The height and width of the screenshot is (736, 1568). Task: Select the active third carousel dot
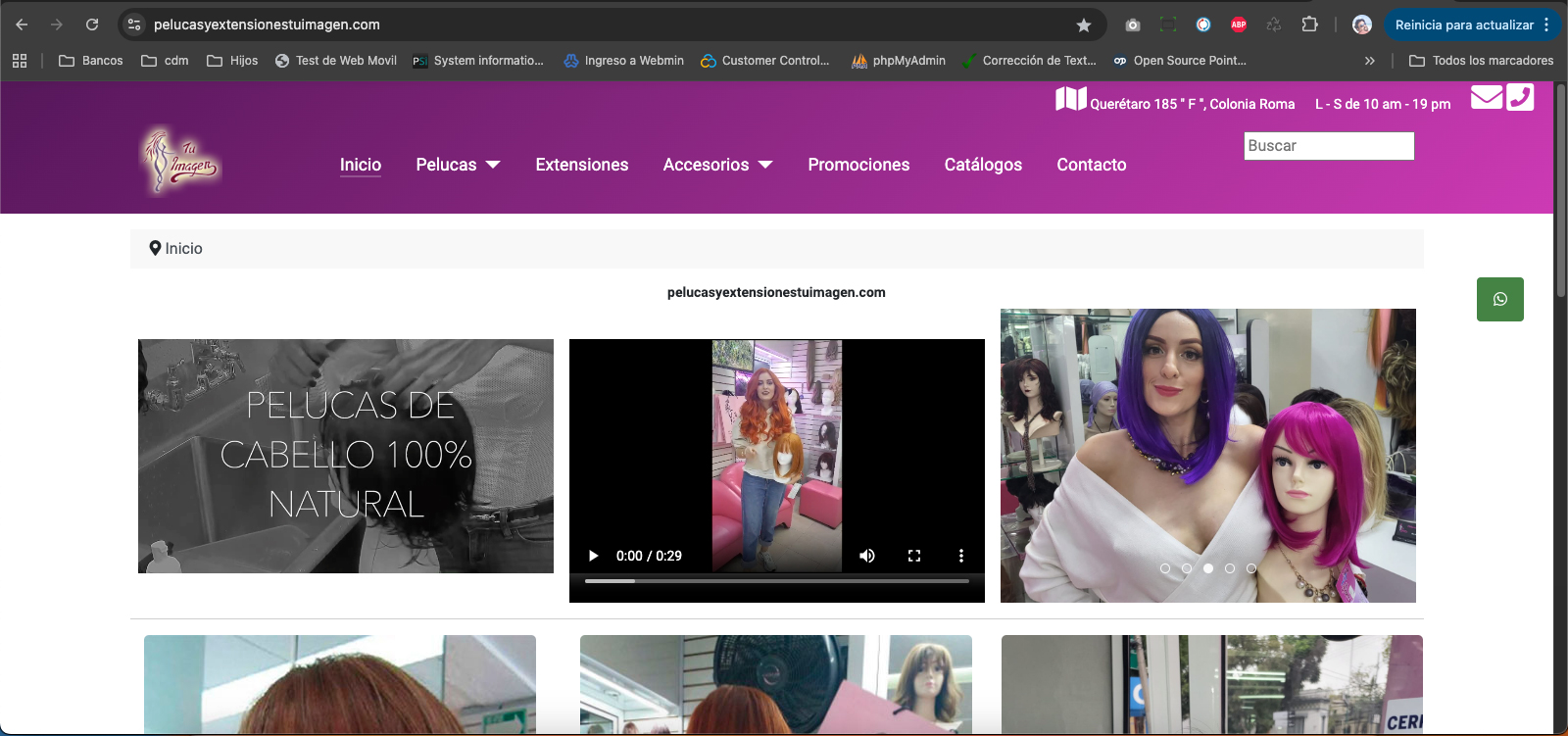(x=1208, y=568)
